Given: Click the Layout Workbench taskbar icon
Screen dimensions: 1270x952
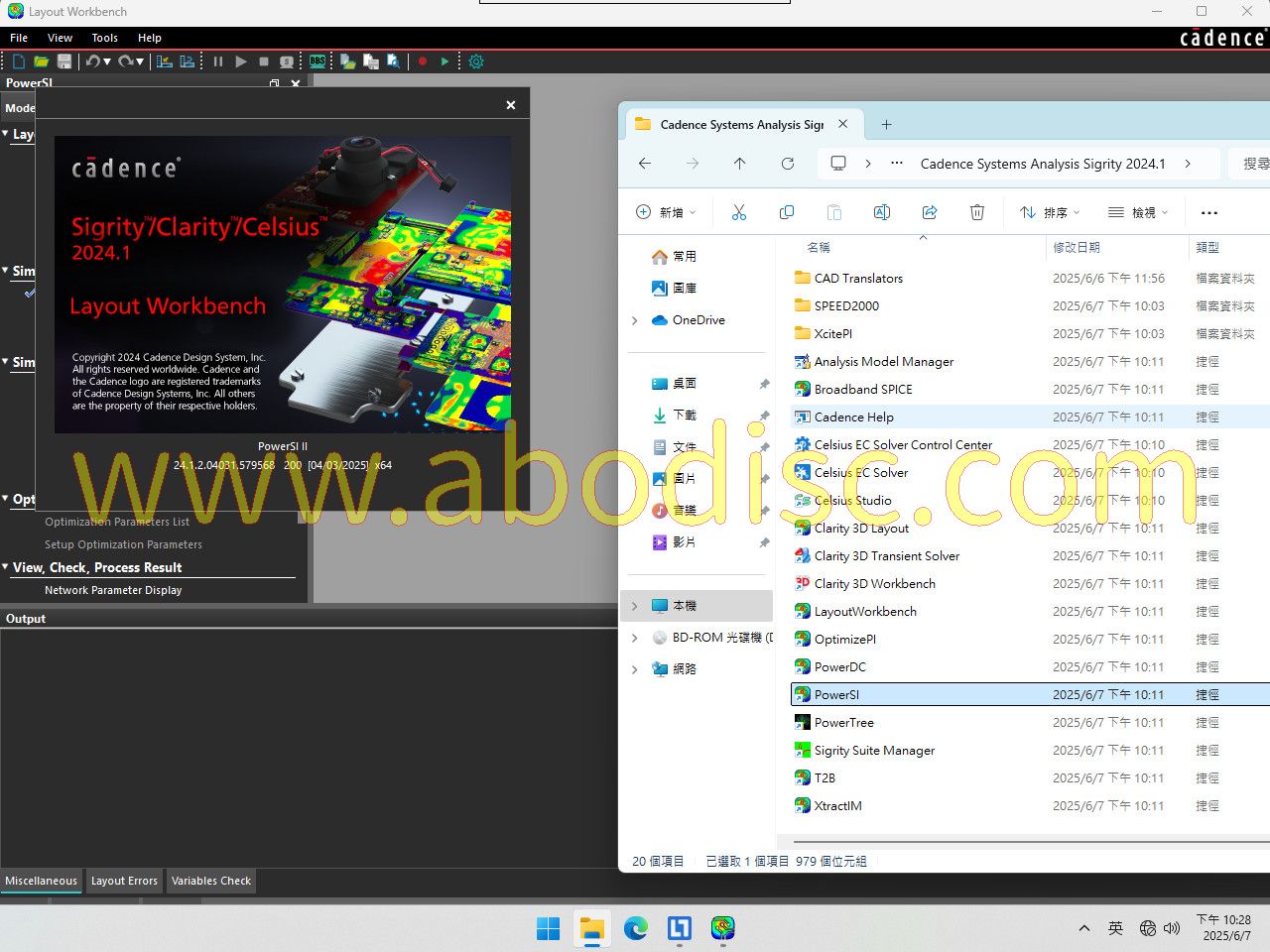Looking at the screenshot, I should (723, 928).
